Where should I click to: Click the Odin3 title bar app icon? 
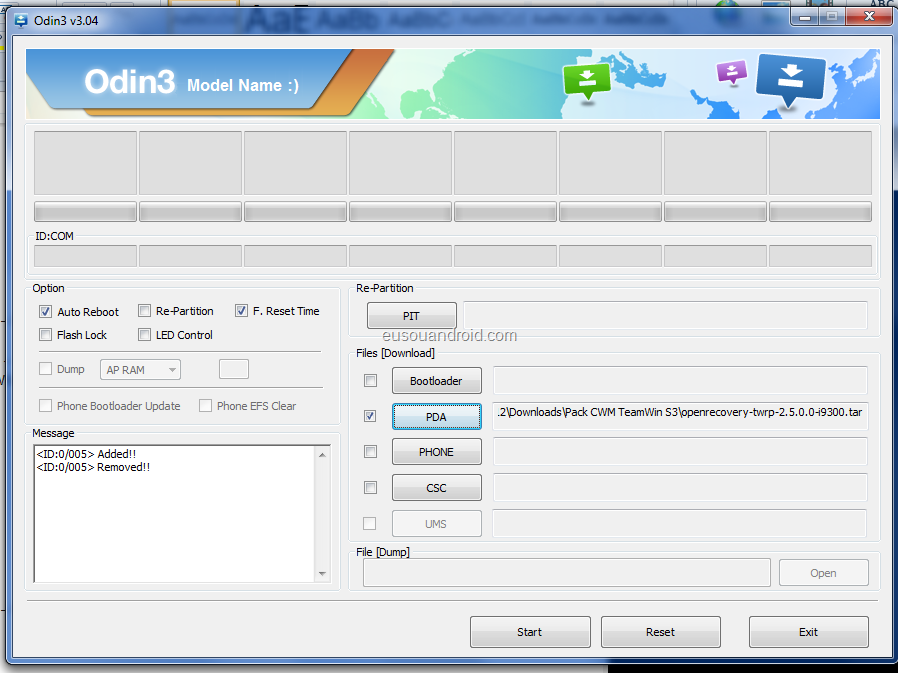point(21,21)
